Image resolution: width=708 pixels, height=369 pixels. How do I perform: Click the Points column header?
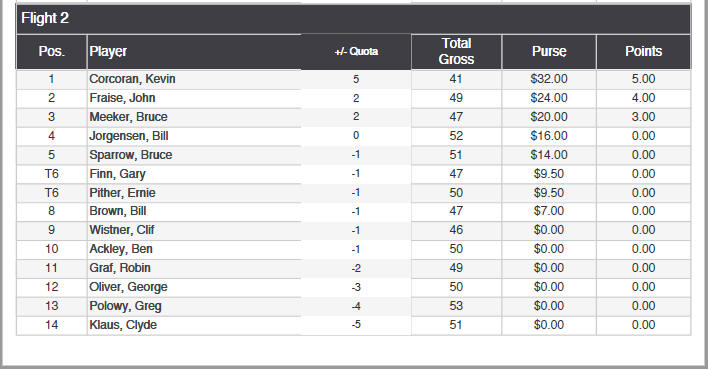[x=643, y=51]
